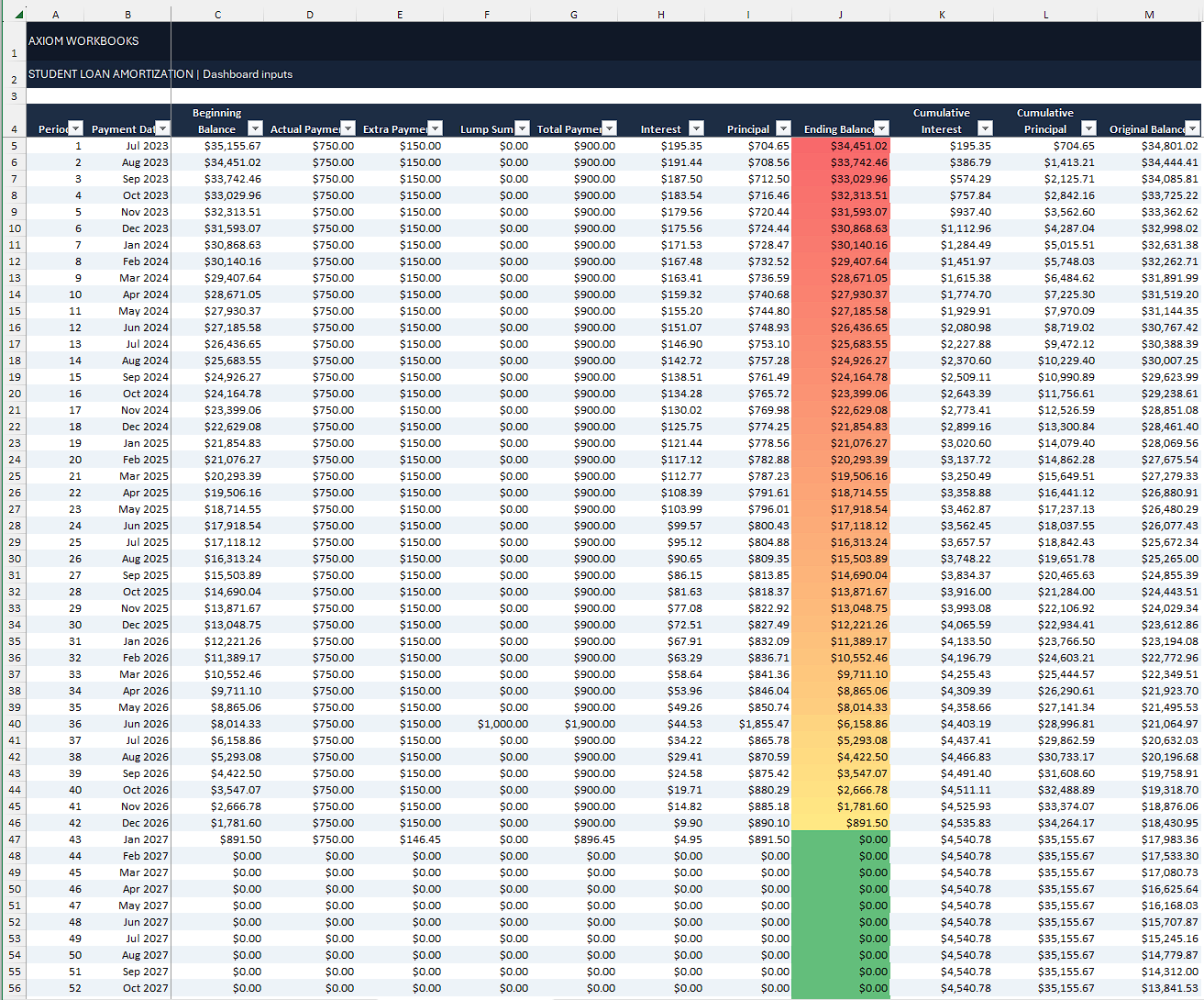Select the Oct 2027 payment date cell
Screen dimensions: 1204x1000
click(x=127, y=988)
